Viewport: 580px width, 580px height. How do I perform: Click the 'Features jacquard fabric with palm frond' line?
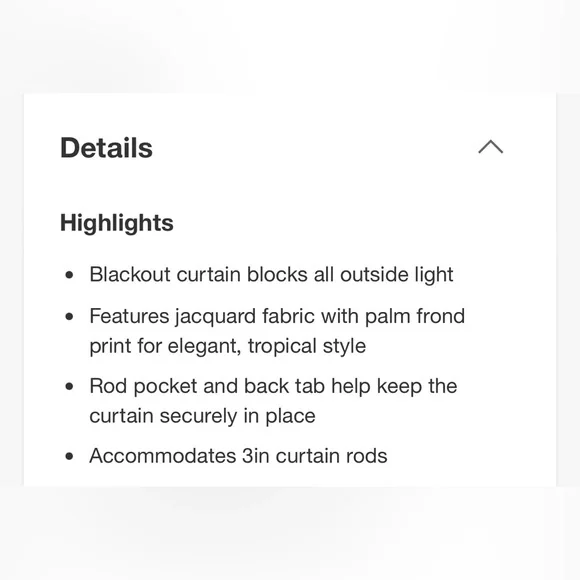[277, 317]
